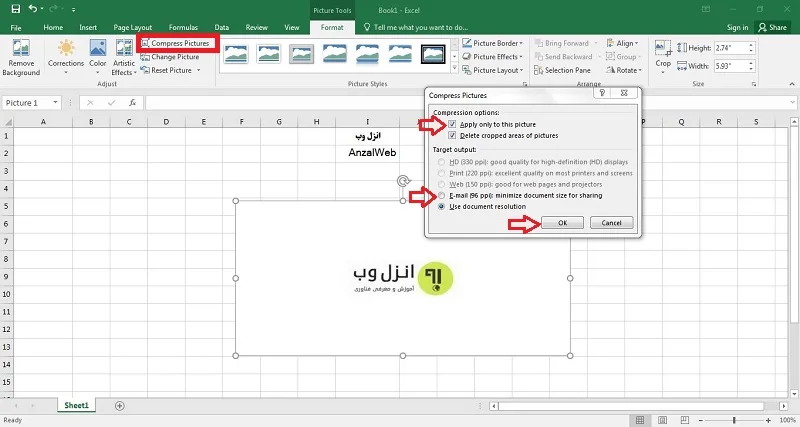Screen dimensions: 800x427
Task: Switch to the Formulas tab
Action: click(x=183, y=28)
